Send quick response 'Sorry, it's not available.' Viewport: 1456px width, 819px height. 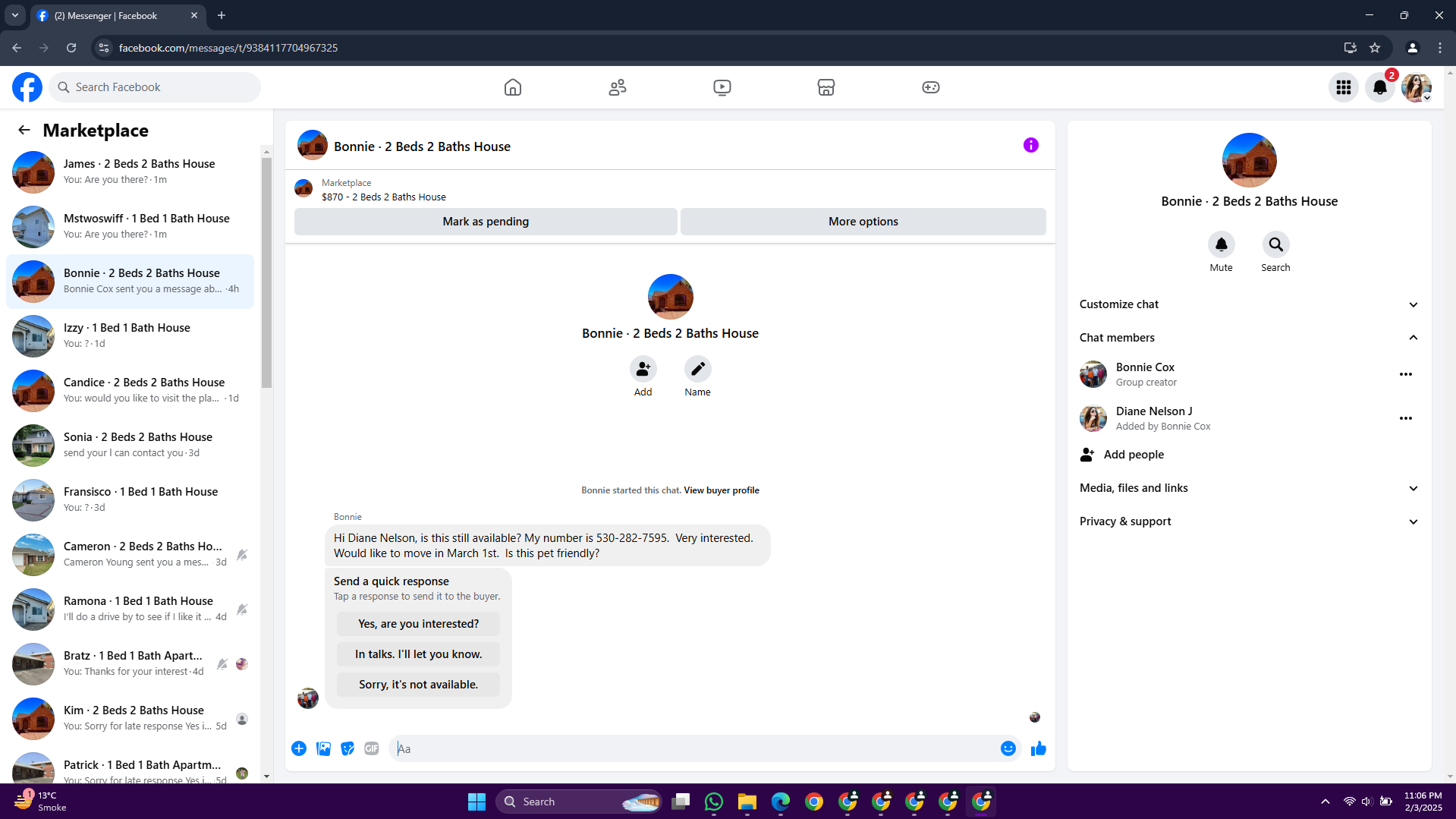tap(419, 685)
